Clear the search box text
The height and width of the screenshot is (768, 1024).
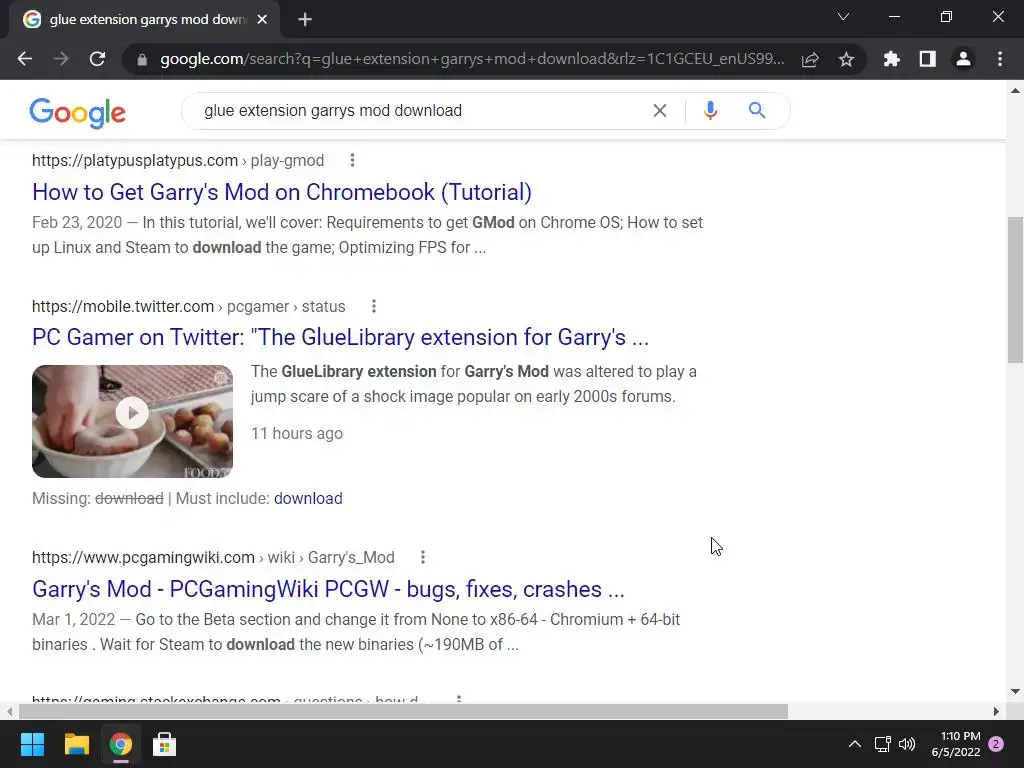[660, 110]
